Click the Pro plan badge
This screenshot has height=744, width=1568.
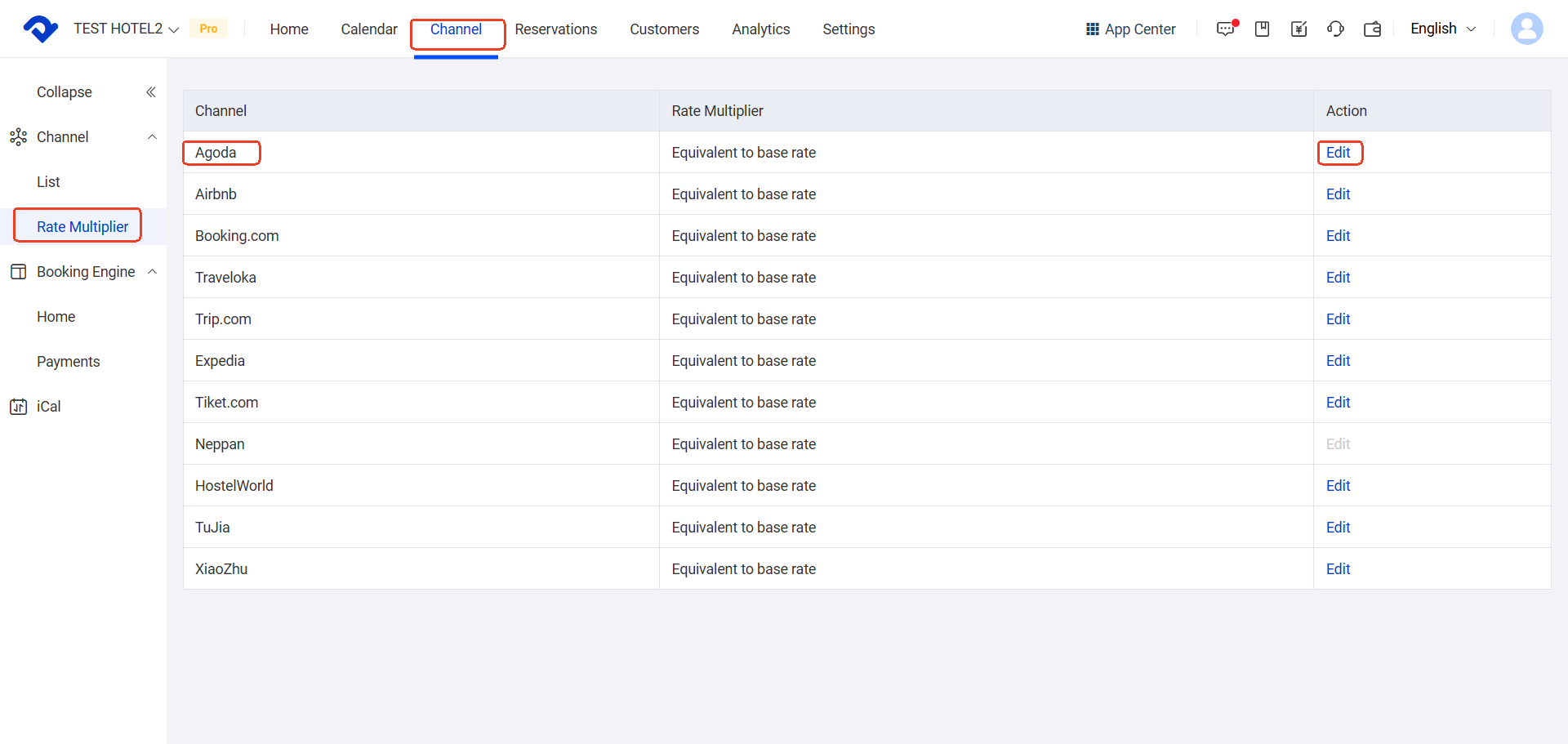pos(208,29)
